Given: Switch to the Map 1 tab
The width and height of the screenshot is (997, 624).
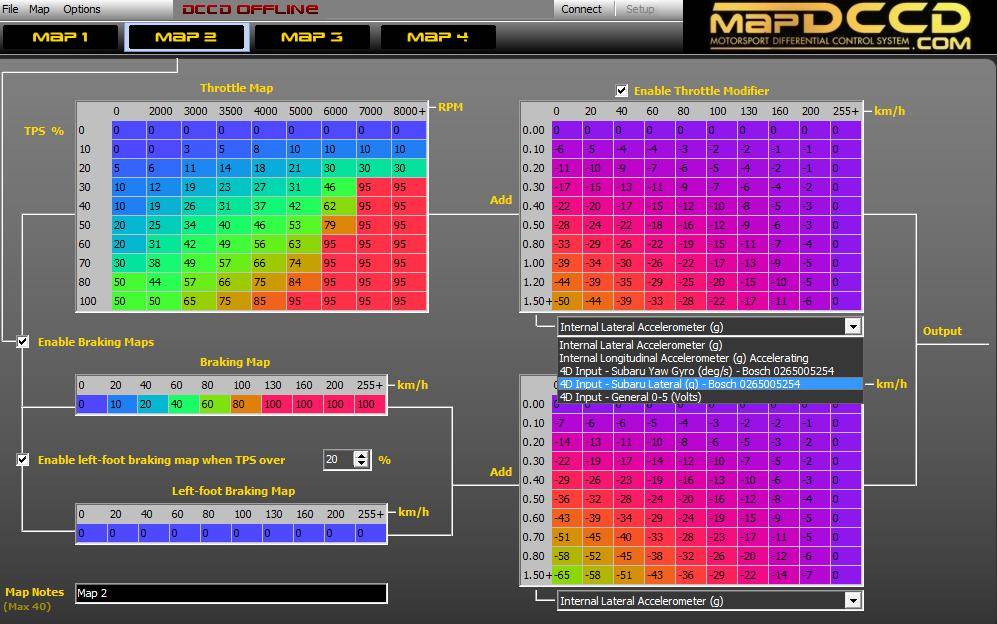Looking at the screenshot, I should (60, 36).
